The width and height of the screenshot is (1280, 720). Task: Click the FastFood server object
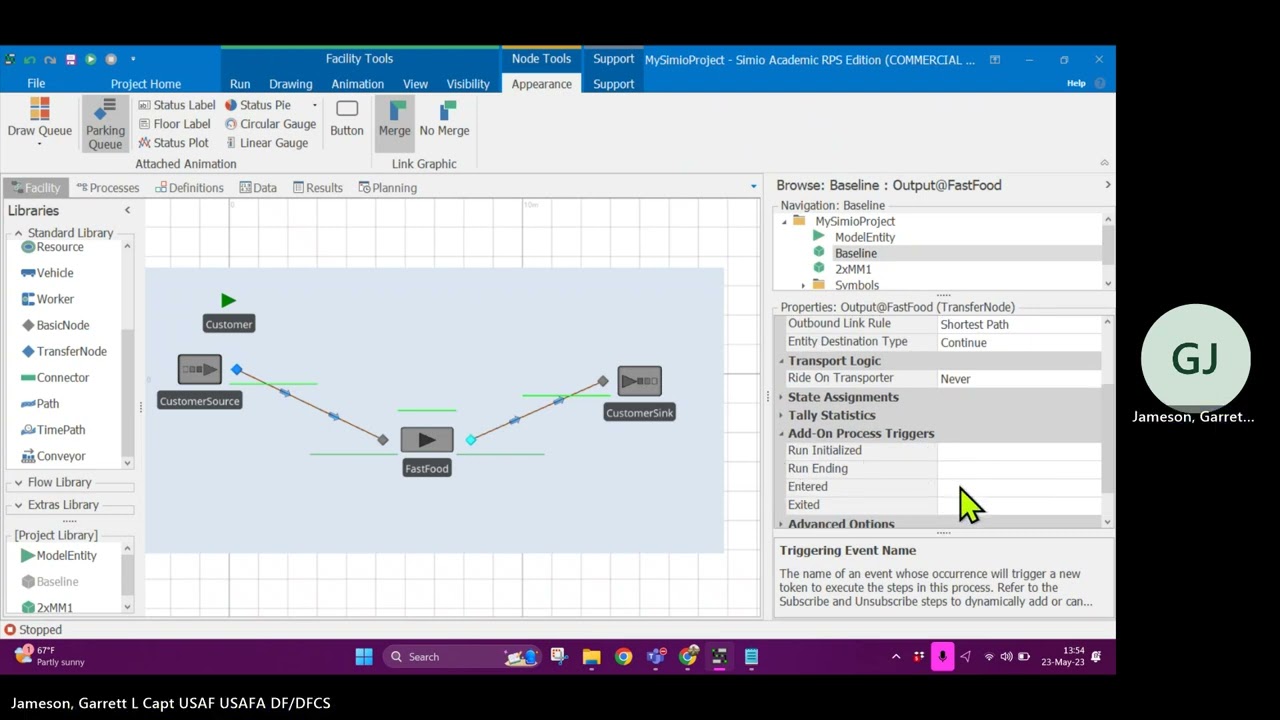click(427, 440)
